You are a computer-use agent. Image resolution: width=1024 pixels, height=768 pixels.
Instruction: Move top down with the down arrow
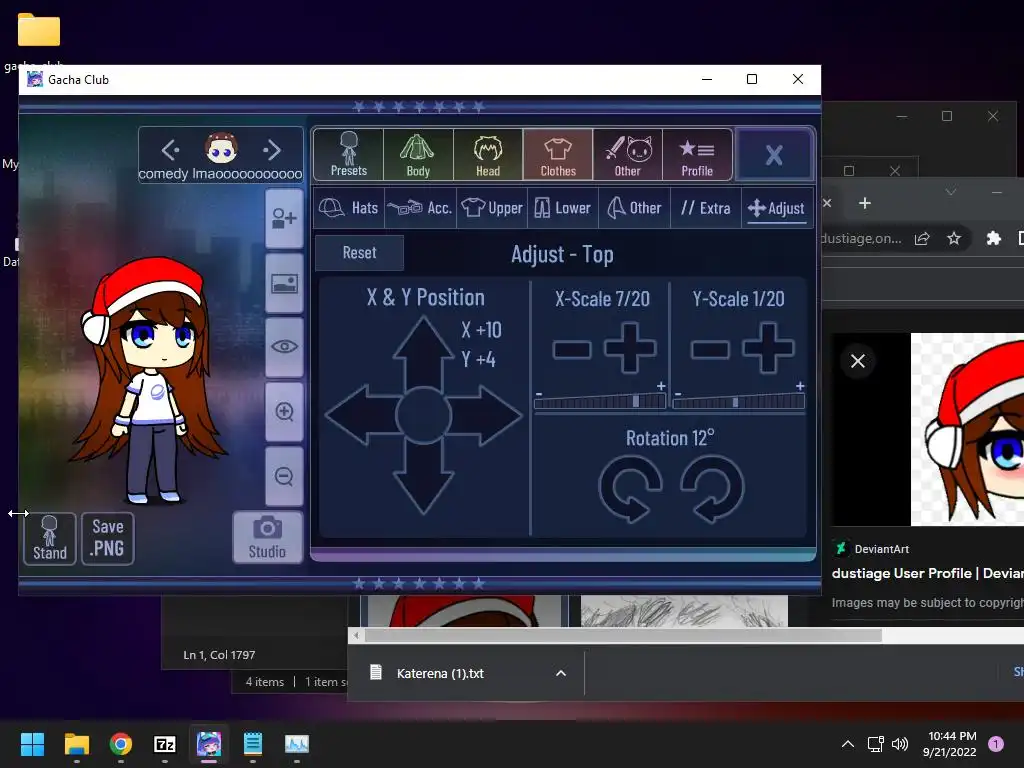pyautogui.click(x=423, y=478)
